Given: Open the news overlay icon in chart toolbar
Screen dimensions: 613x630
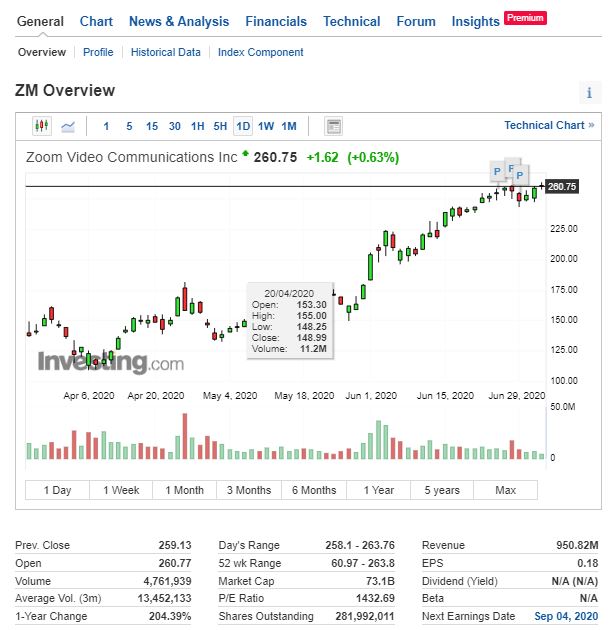Looking at the screenshot, I should pos(333,127).
